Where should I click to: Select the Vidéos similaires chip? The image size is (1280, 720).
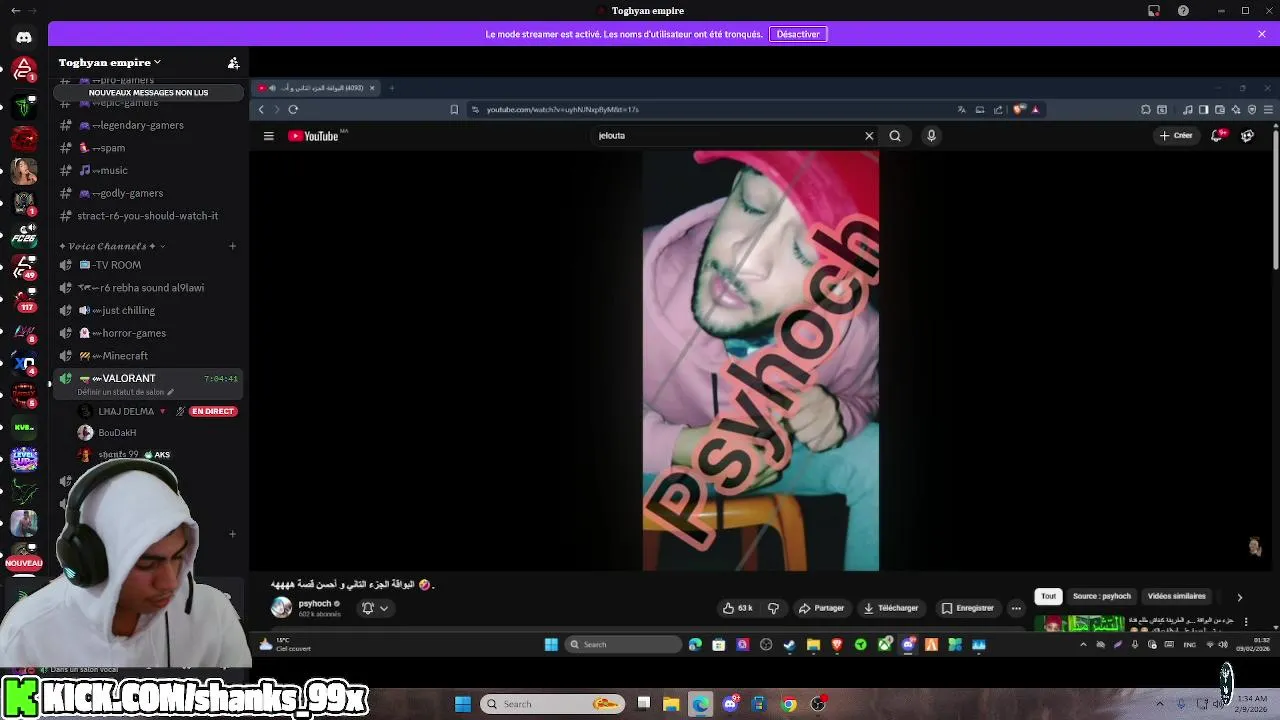coord(1177,597)
